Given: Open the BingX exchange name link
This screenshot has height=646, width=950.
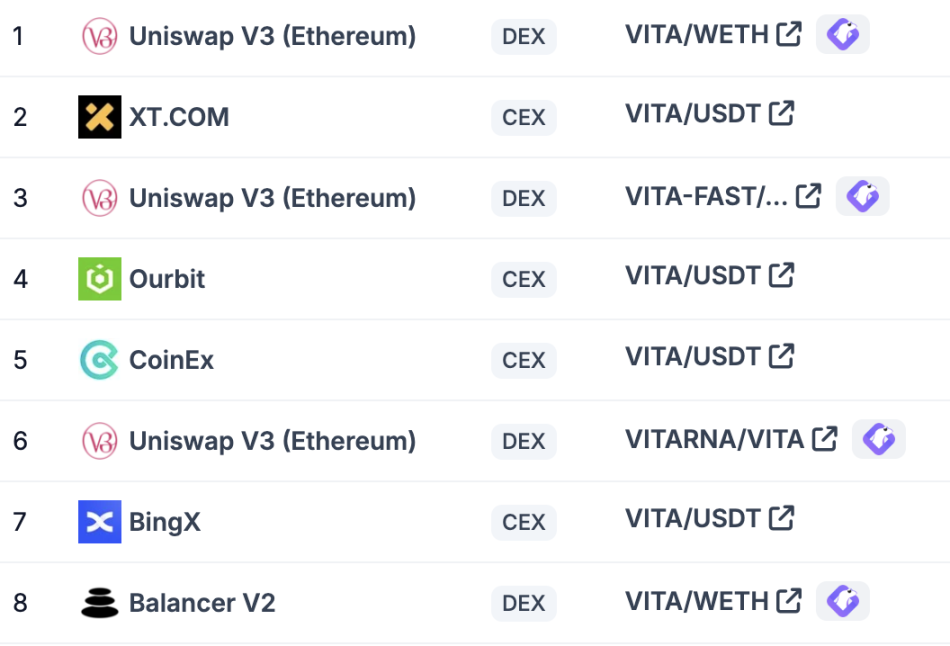Looking at the screenshot, I should [x=165, y=522].
